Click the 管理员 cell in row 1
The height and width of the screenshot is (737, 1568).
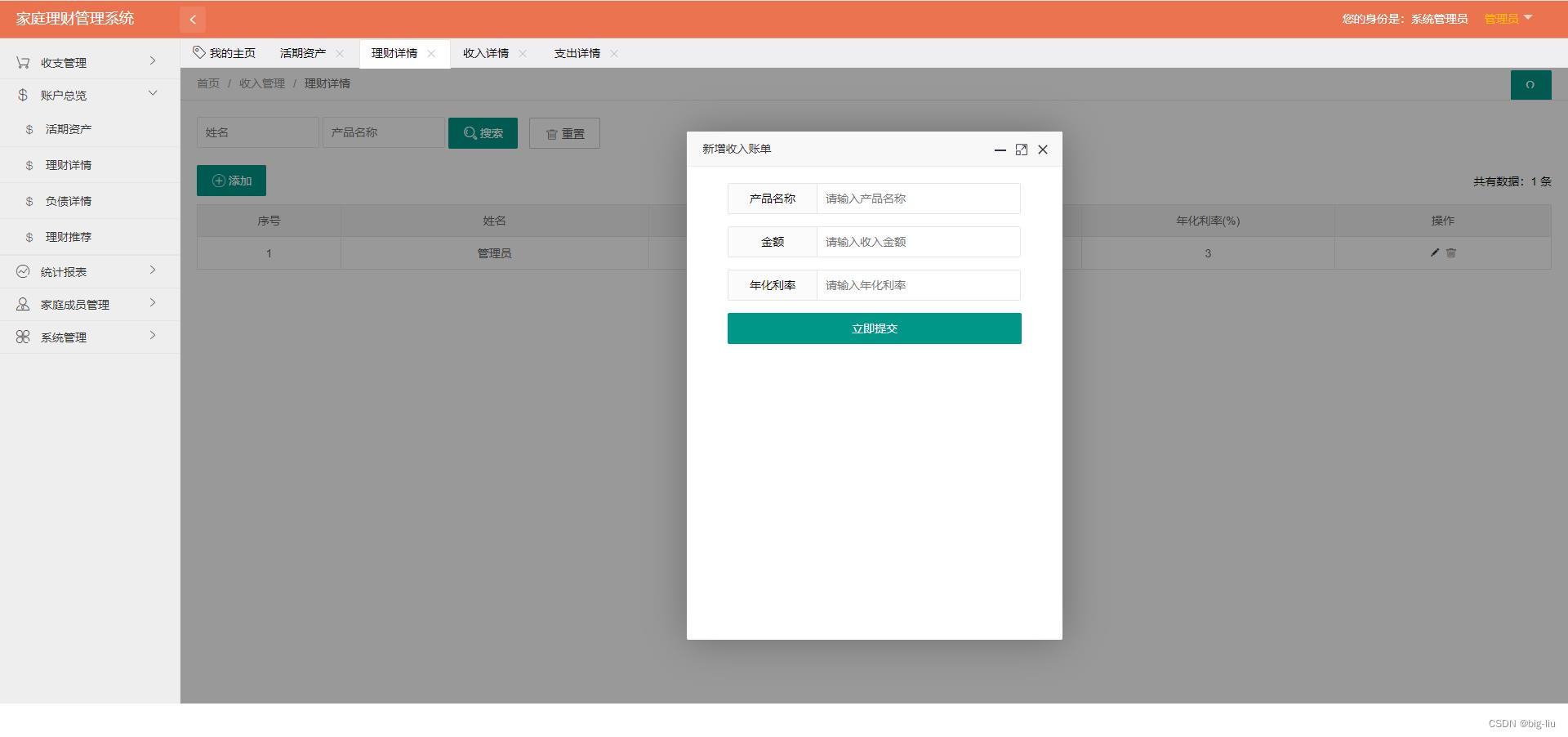click(x=495, y=253)
